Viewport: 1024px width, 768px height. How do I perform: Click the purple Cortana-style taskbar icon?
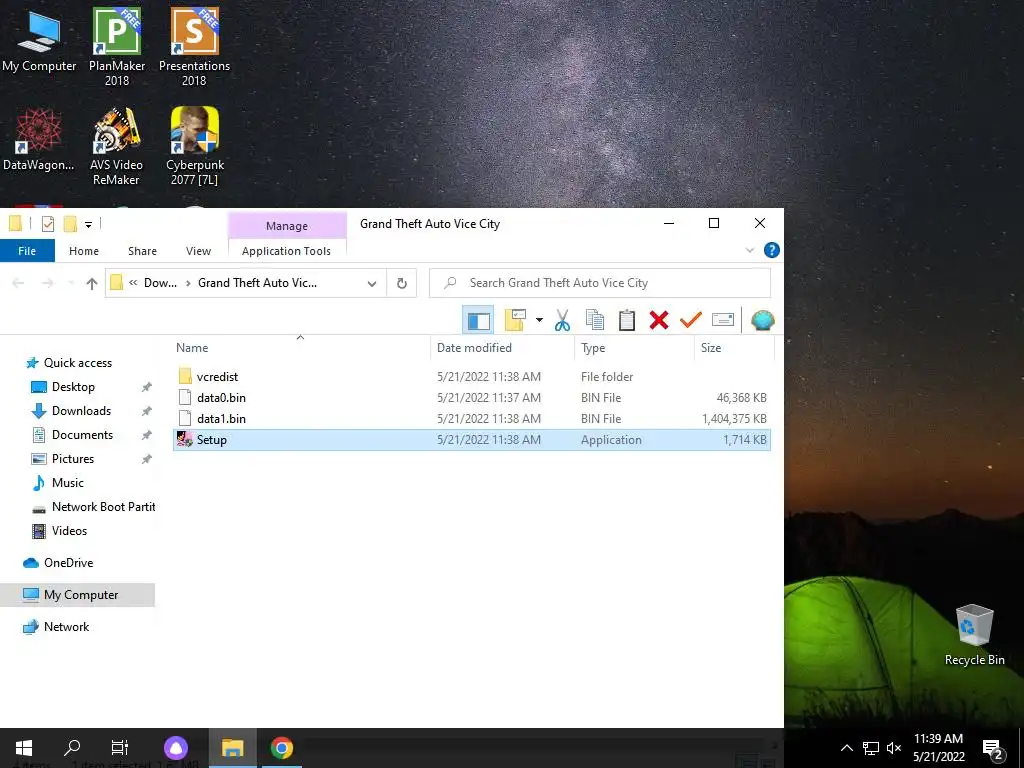click(x=176, y=748)
